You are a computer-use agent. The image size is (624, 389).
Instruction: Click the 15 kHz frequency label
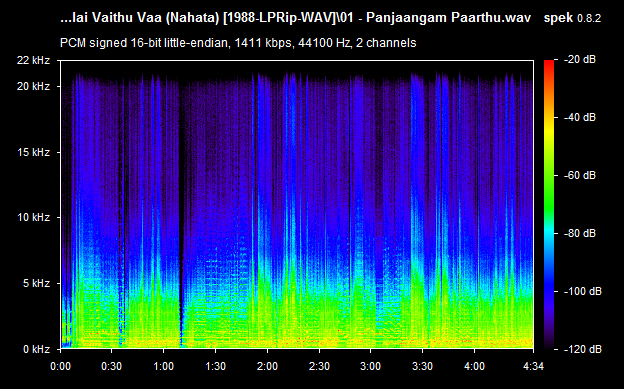point(33,152)
